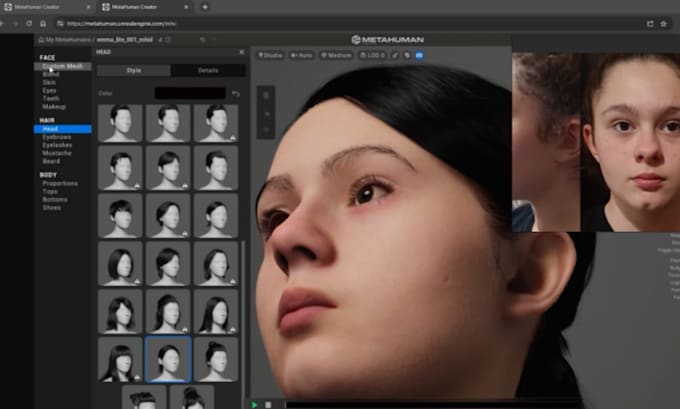This screenshot has height=409, width=680.
Task: Click the browser home icon
Action: [43, 23]
